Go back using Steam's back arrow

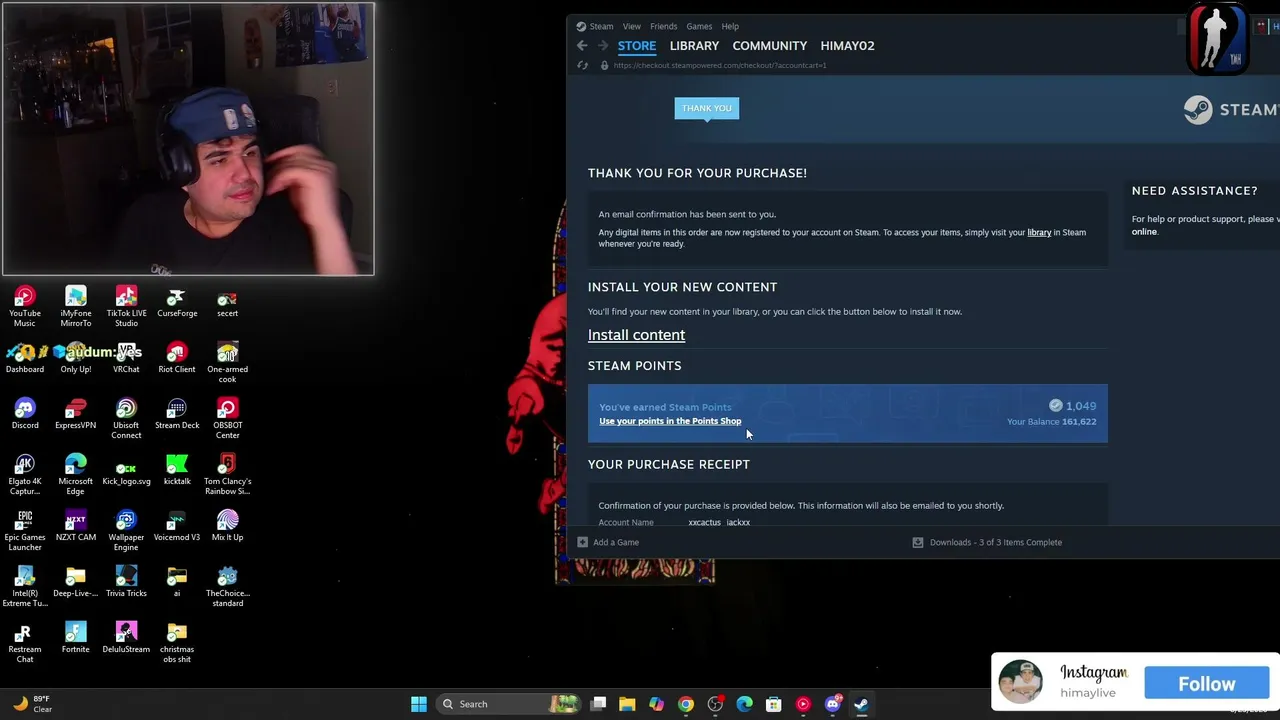(x=582, y=46)
